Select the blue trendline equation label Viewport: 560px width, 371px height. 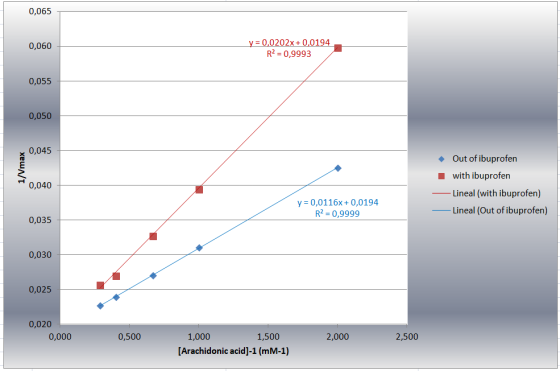(338, 203)
